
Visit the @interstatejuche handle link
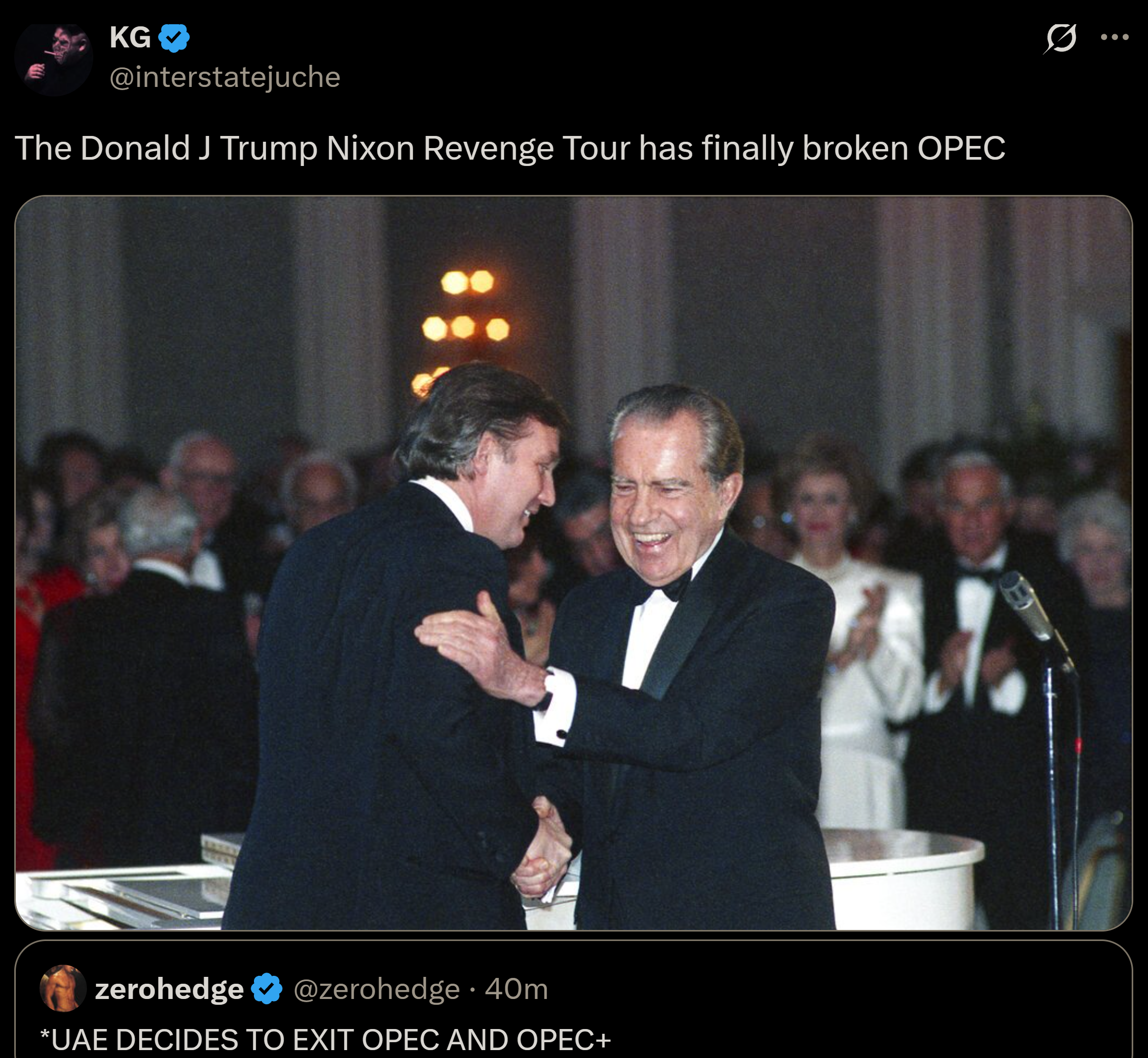224,77
